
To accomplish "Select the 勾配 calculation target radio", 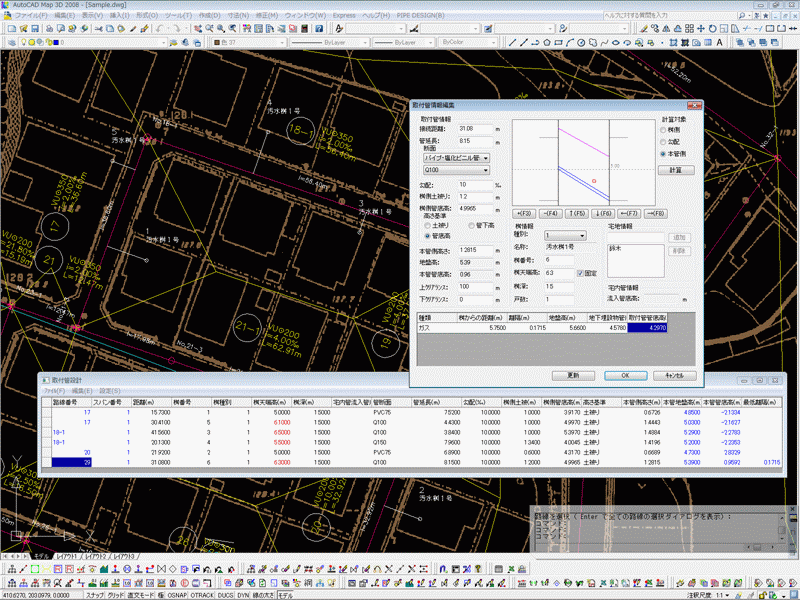I will (x=664, y=143).
